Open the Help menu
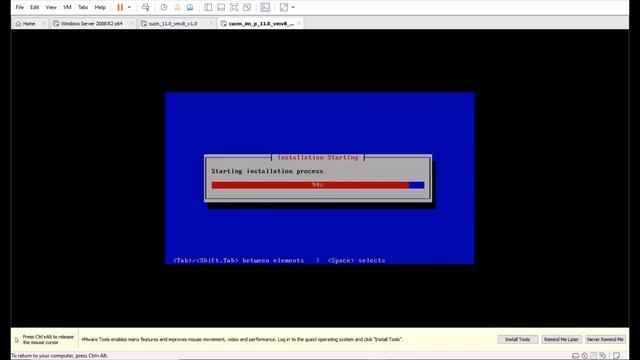640x360 pixels. point(100,7)
